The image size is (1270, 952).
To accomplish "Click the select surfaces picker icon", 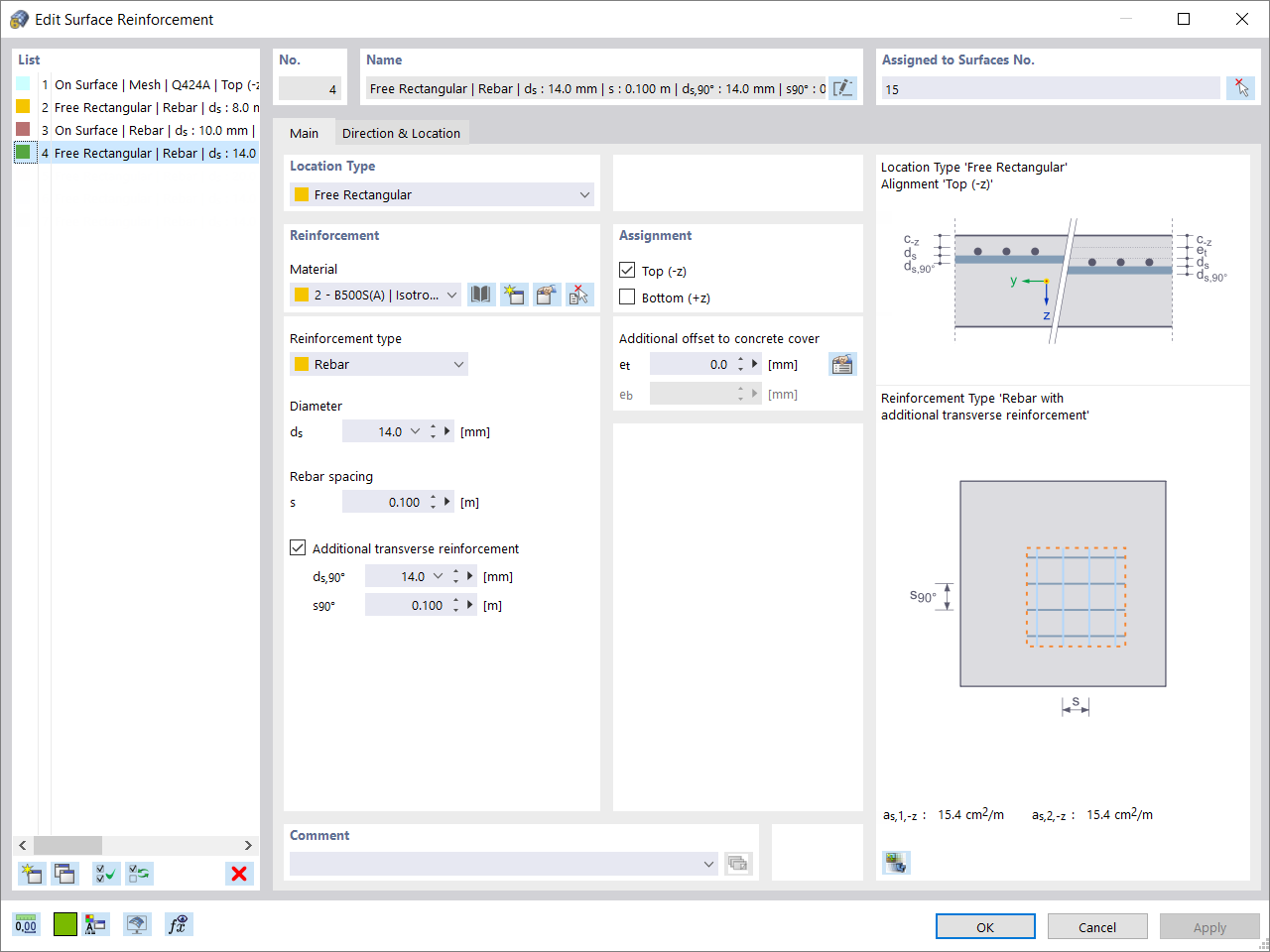I will click(1240, 88).
